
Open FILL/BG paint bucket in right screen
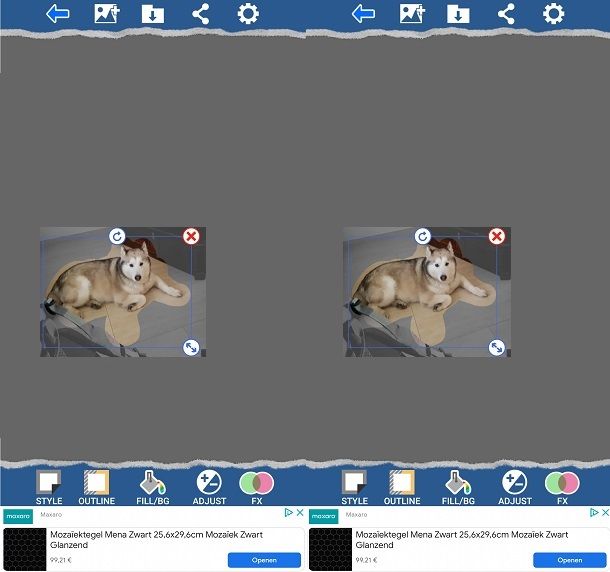[x=458, y=488]
